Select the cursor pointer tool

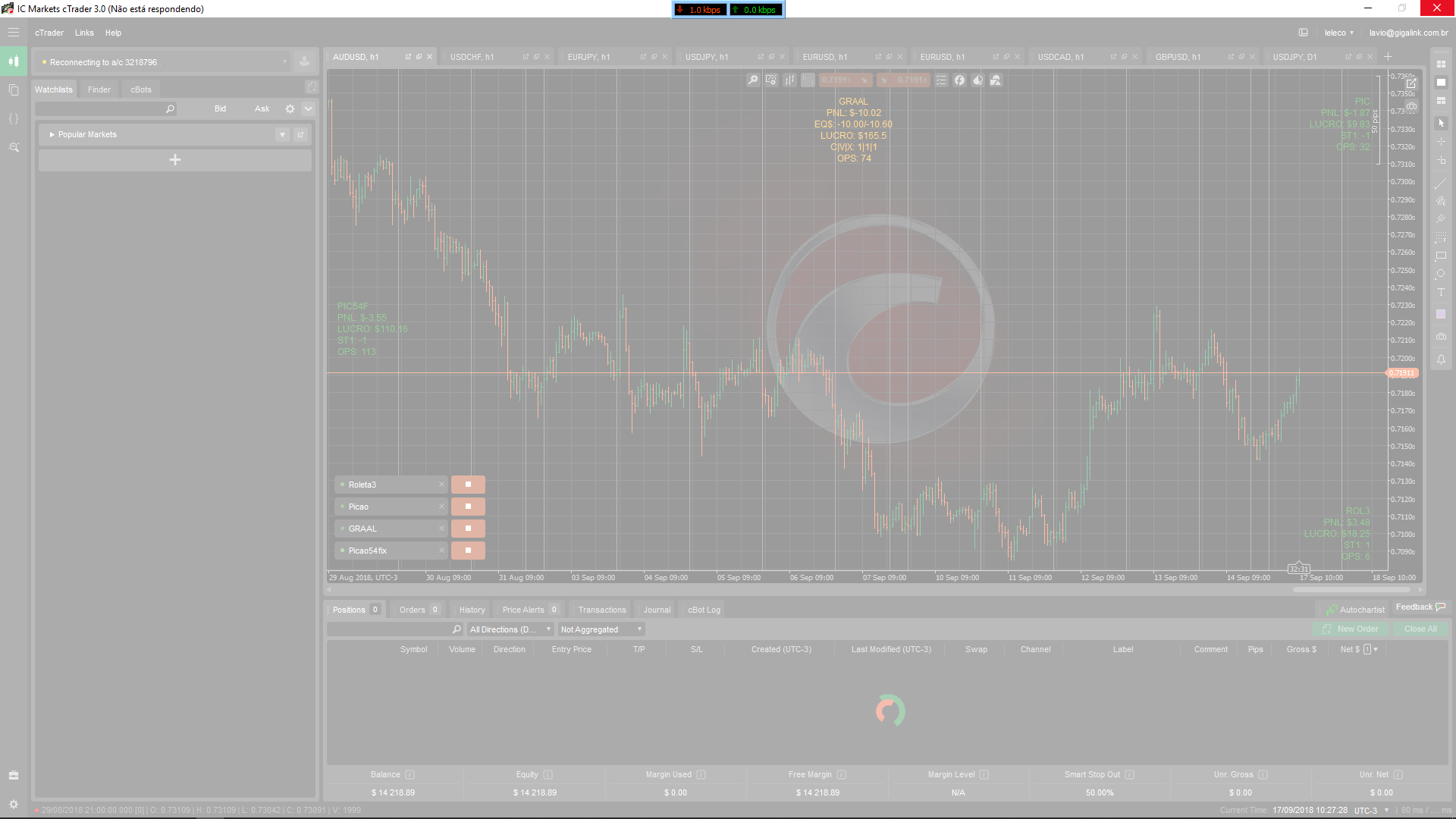click(x=1441, y=123)
